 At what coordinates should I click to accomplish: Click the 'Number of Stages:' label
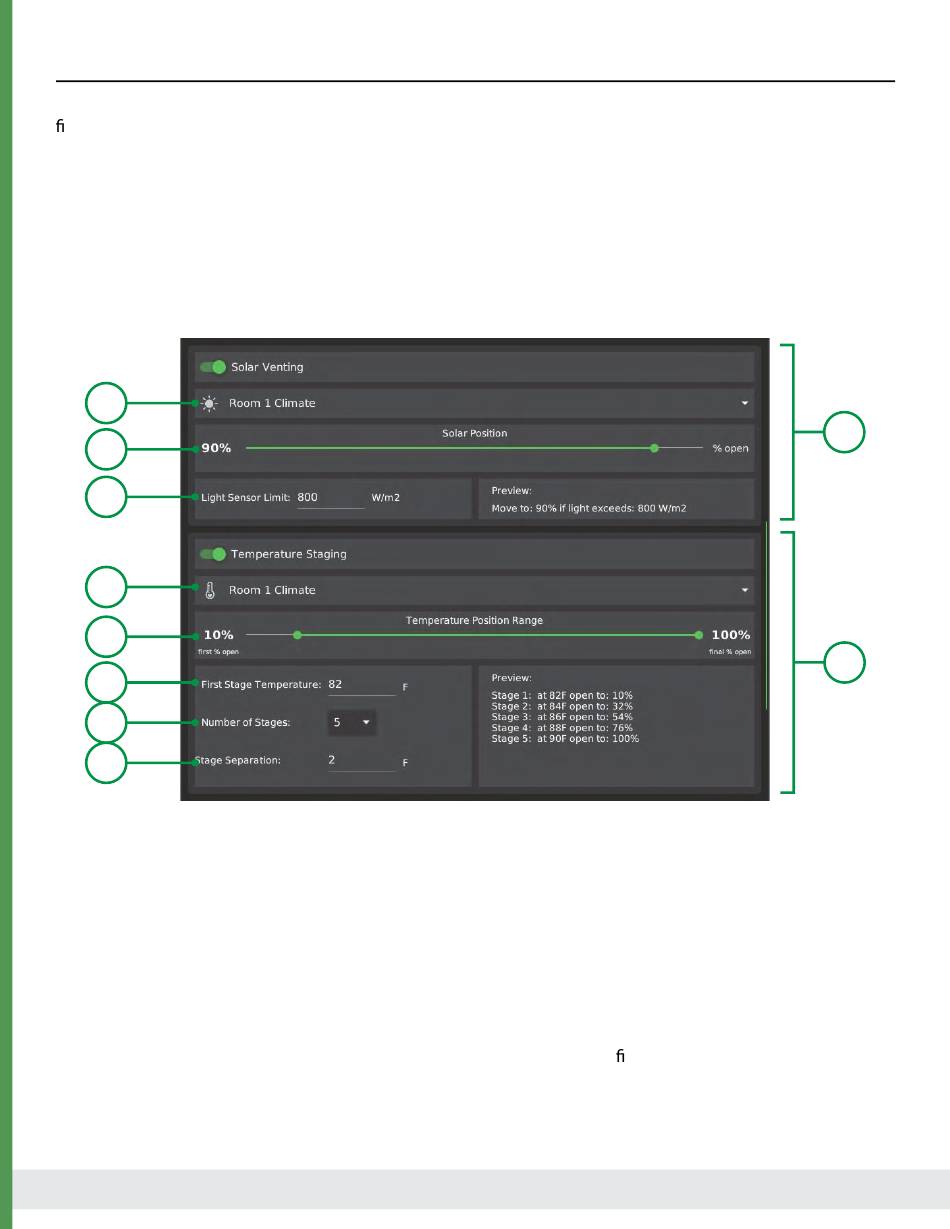coord(246,722)
